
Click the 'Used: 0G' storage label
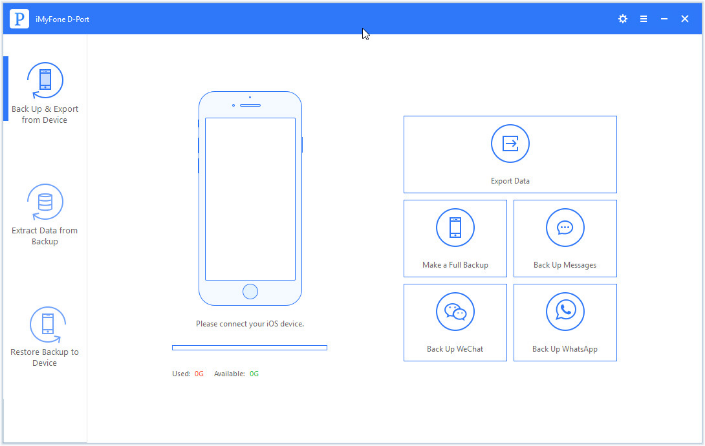[188, 374]
